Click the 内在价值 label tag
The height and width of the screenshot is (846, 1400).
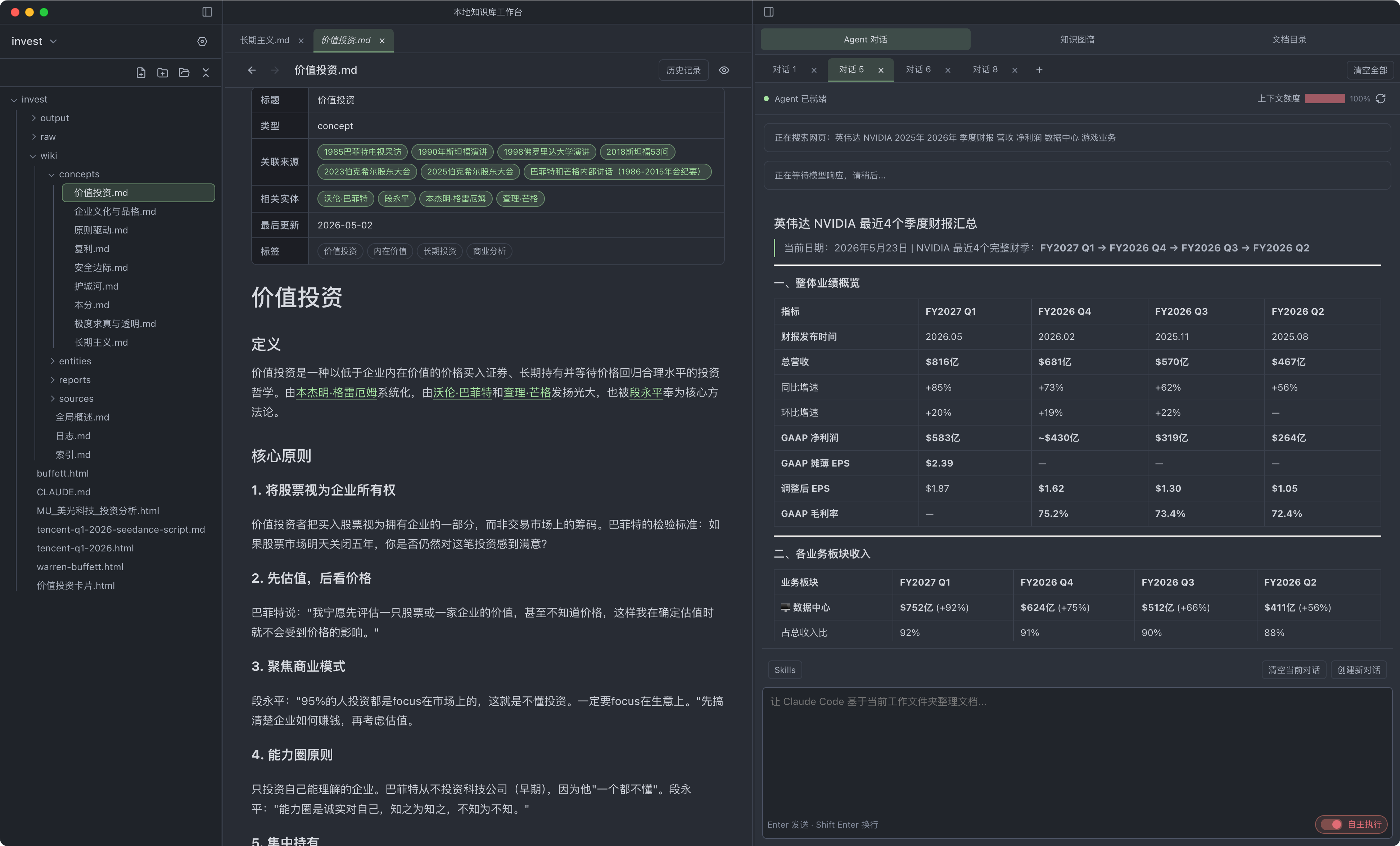(390, 251)
